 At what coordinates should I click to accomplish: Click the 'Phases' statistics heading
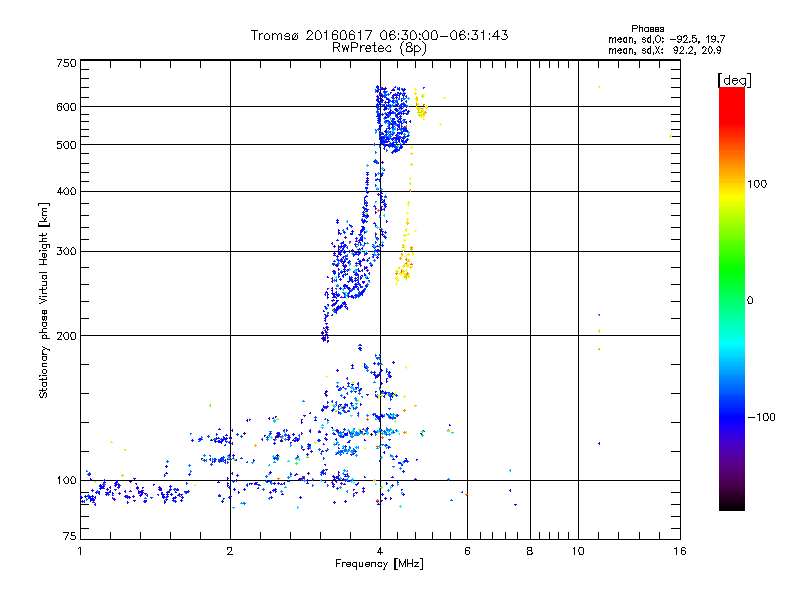[x=647, y=29]
